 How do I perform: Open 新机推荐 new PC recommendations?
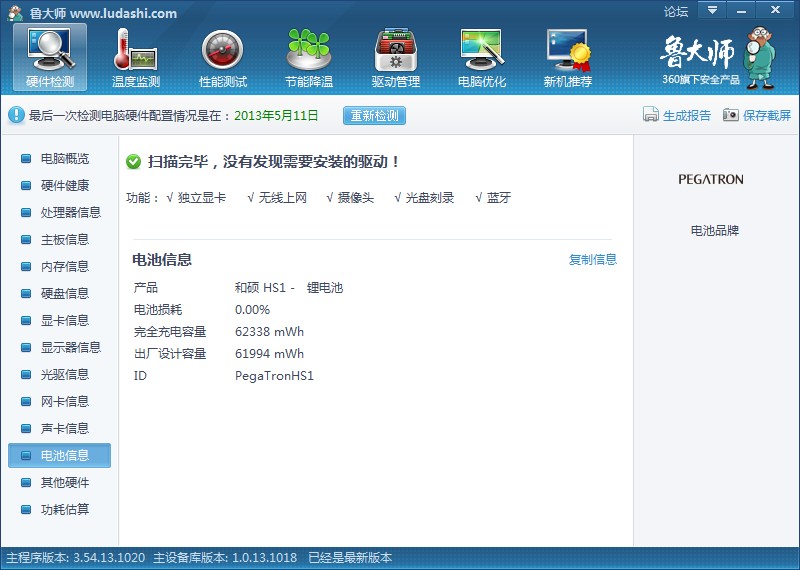click(x=567, y=57)
